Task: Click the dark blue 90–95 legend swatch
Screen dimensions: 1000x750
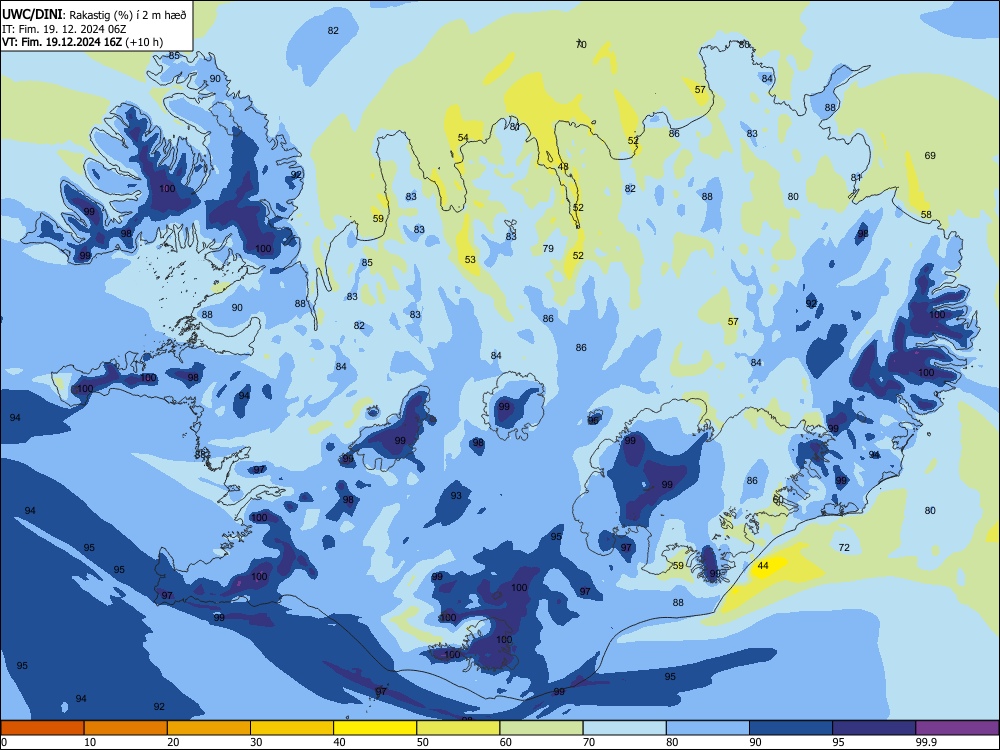Action: tap(791, 728)
